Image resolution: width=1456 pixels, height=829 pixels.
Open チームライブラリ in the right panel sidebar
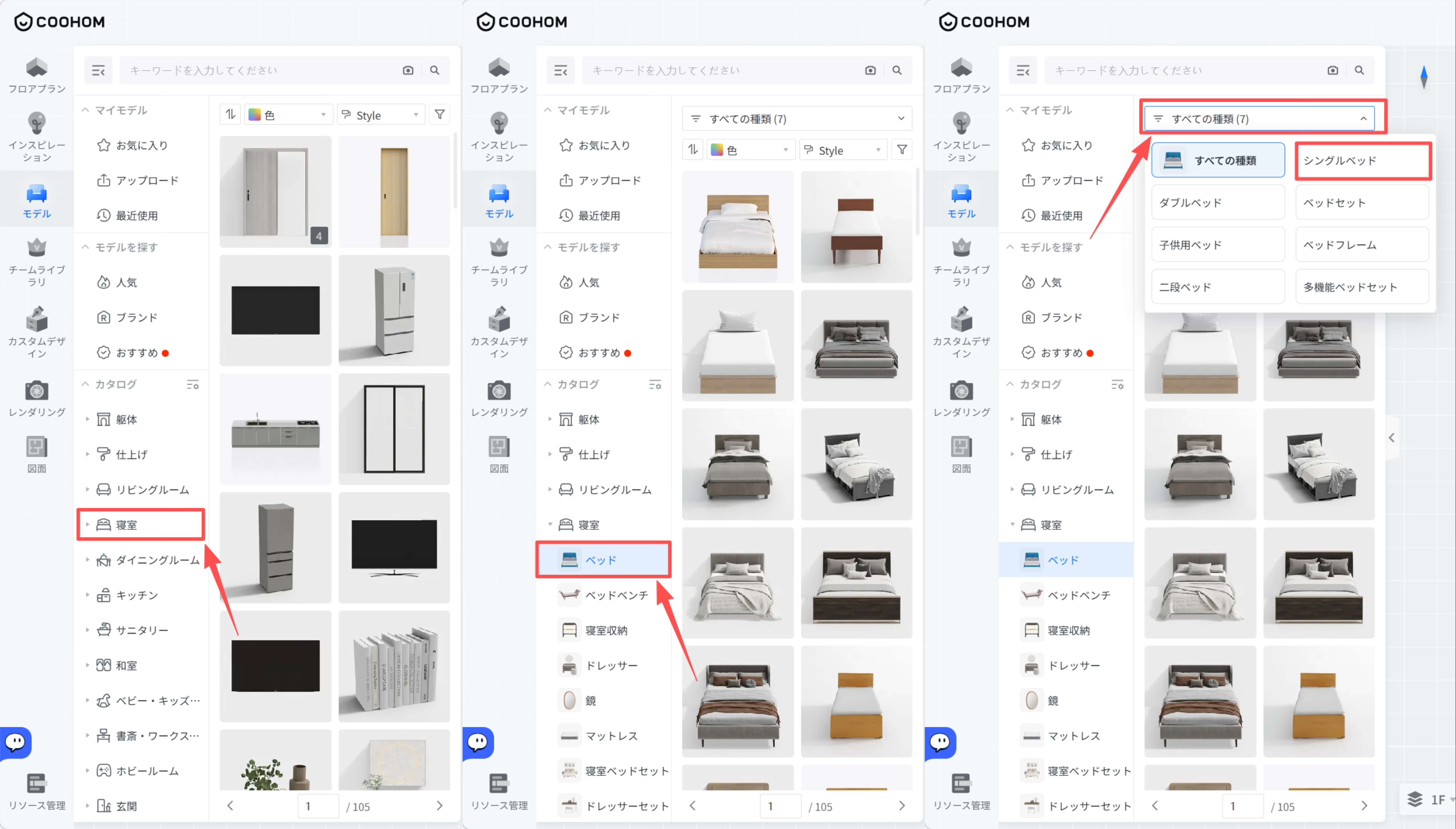(x=962, y=263)
